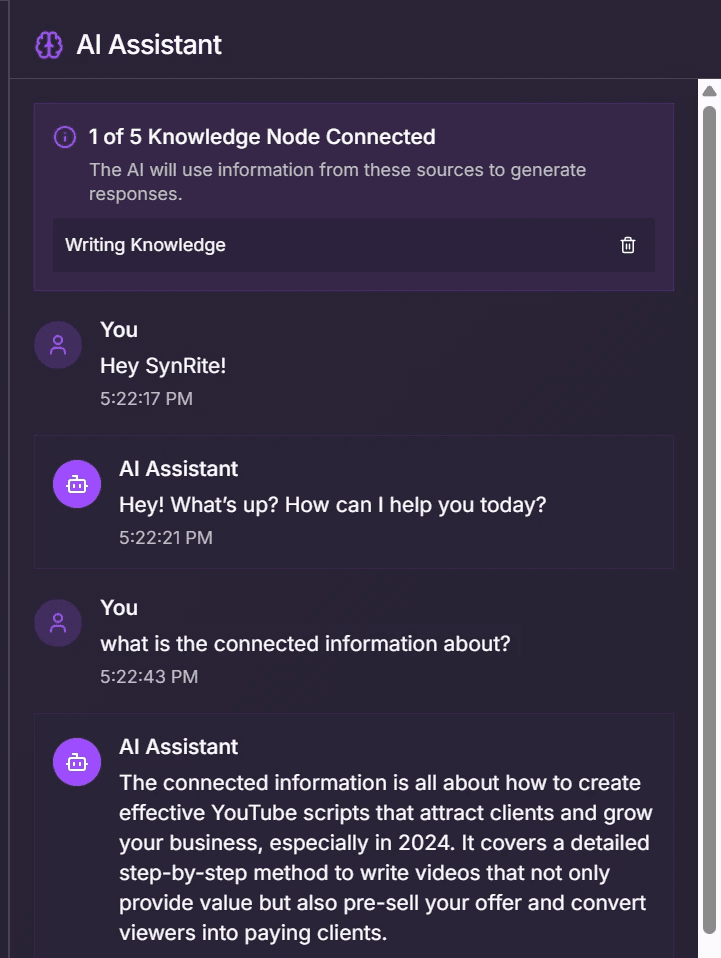Click the bot avatar beside the greeting reply
The width and height of the screenshot is (721, 958).
pos(77,484)
